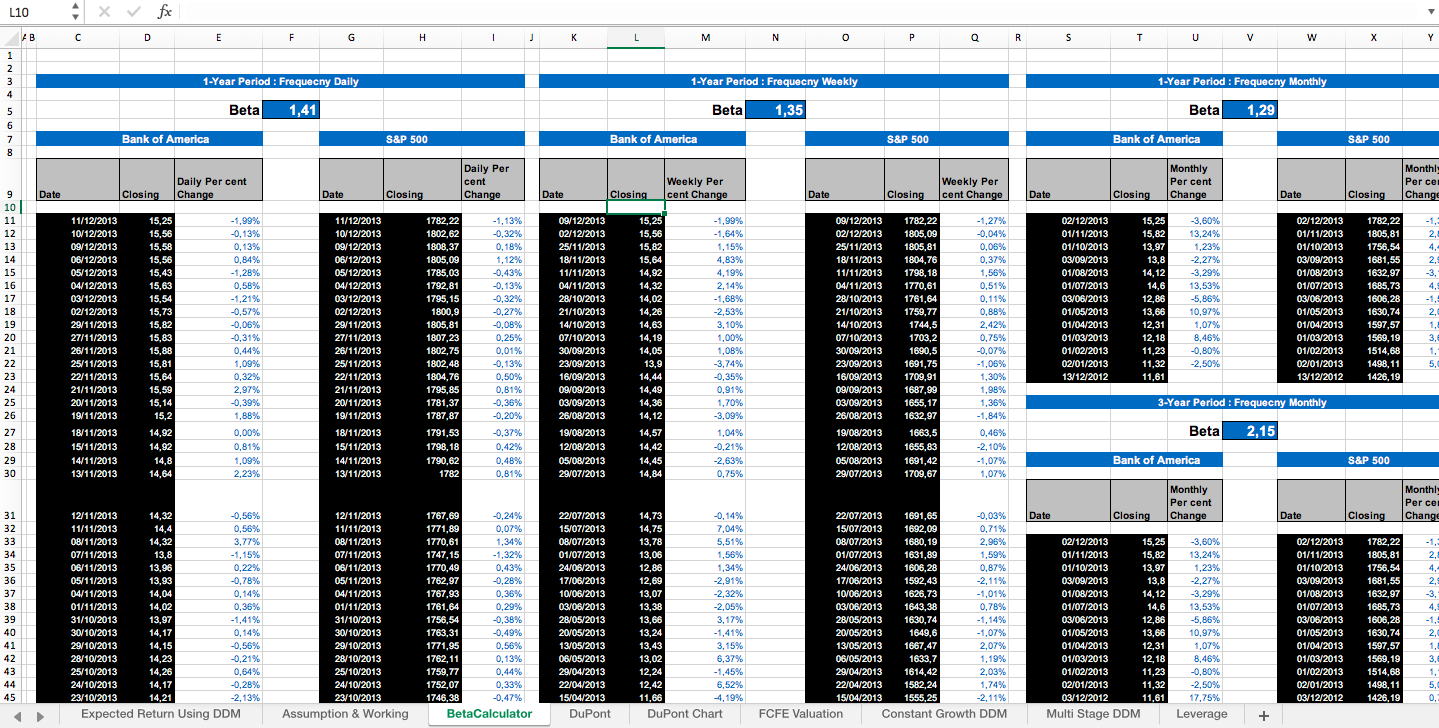Select row 27 header
1439x728 pixels.
(x=10, y=433)
